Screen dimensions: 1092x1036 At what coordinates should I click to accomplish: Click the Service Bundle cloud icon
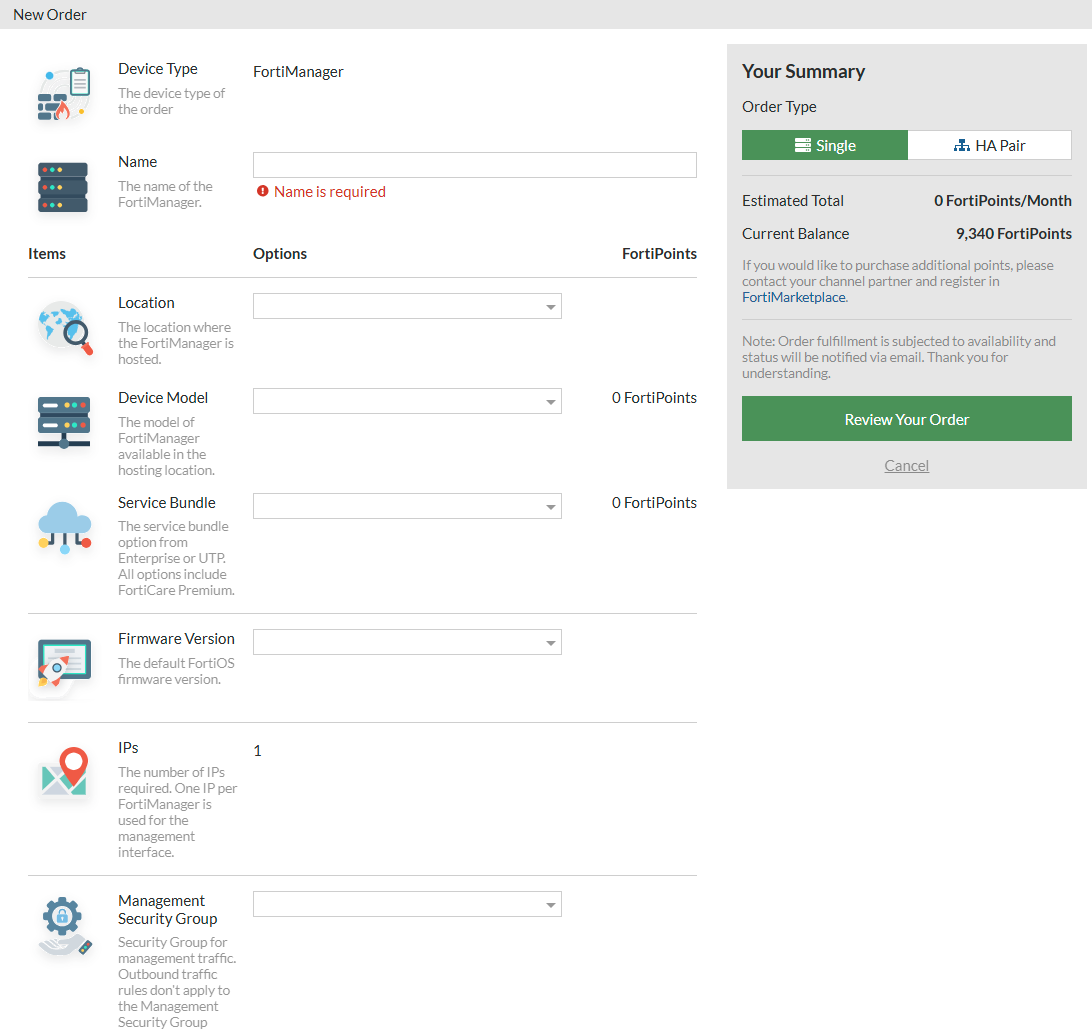pyautogui.click(x=65, y=527)
